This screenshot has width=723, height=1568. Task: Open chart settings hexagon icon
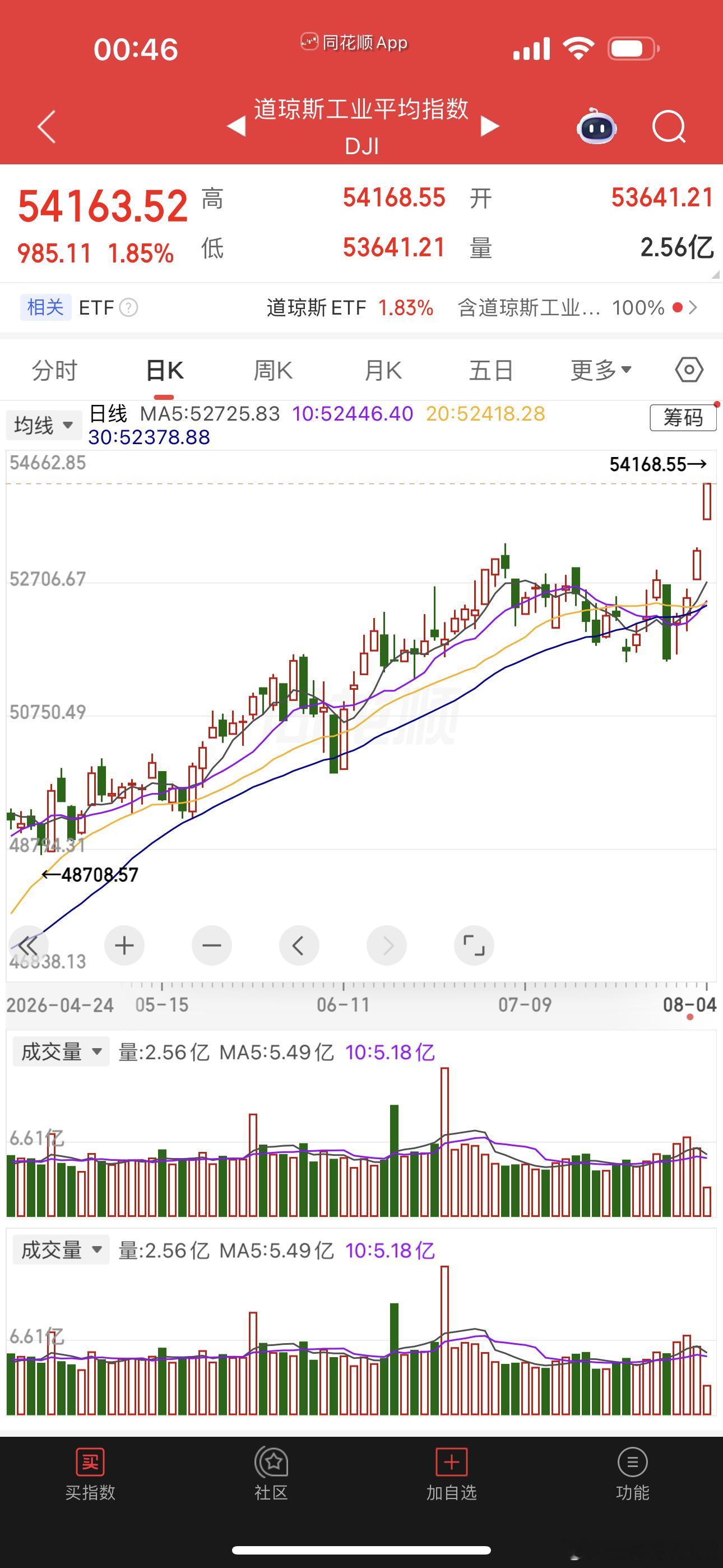point(689,370)
